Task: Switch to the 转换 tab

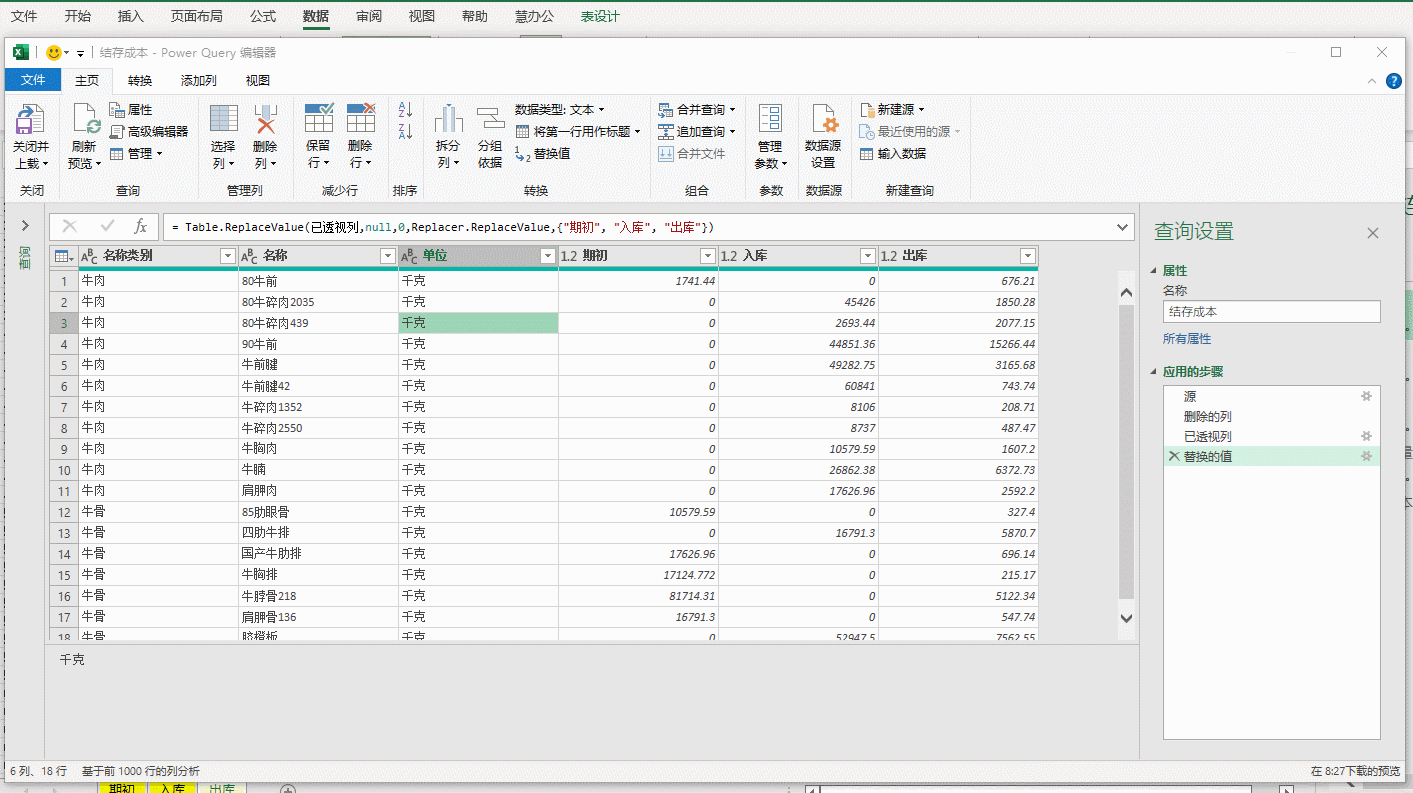Action: [x=140, y=81]
